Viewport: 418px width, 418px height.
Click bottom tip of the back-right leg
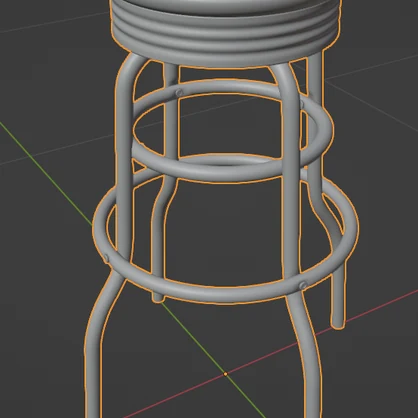tap(338, 323)
